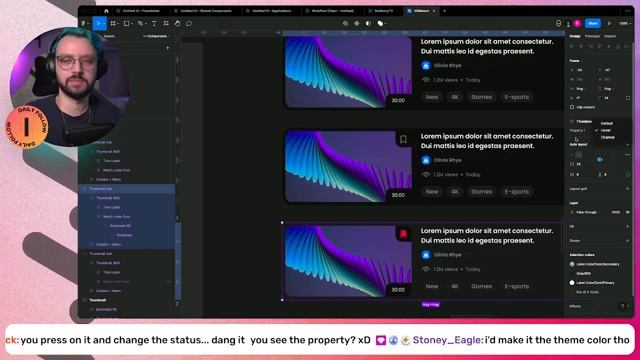The height and width of the screenshot is (360, 640).
Task: Switch to the Inspect tab
Action: click(610, 36)
